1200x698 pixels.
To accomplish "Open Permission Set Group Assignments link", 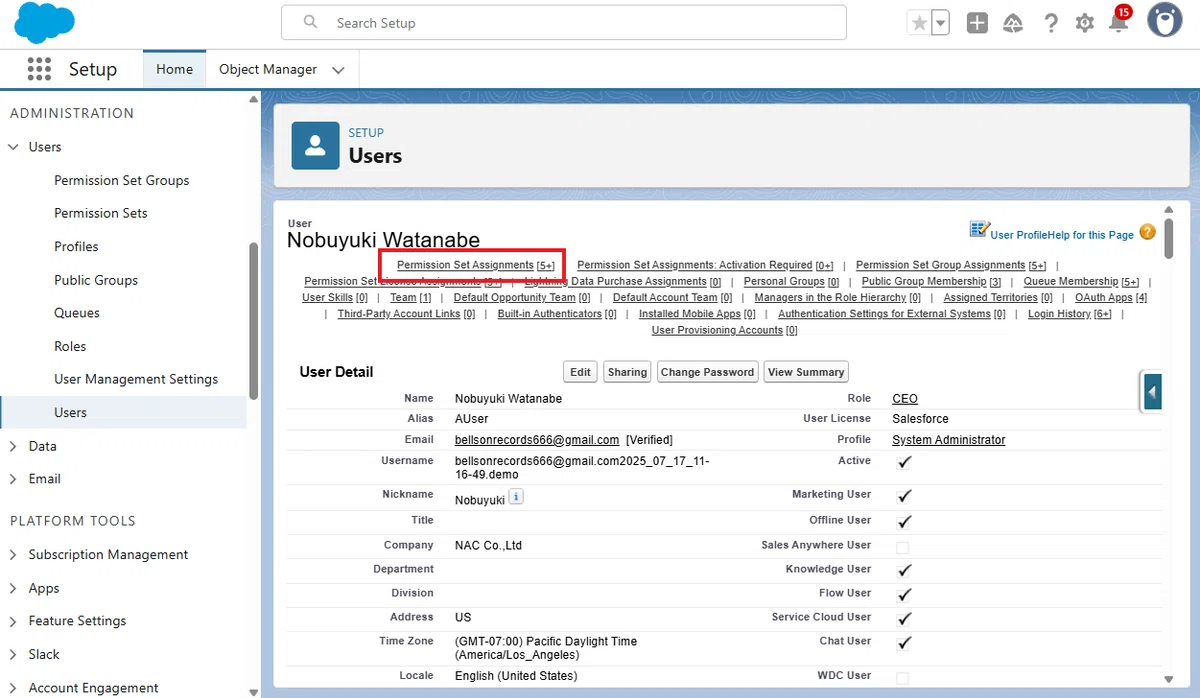I will 951,265.
